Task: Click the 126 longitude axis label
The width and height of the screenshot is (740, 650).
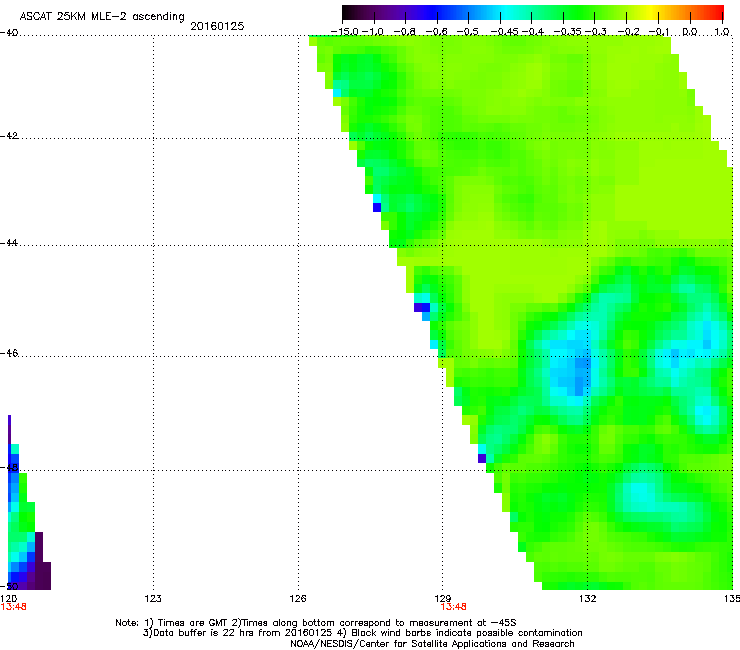Action: click(298, 599)
